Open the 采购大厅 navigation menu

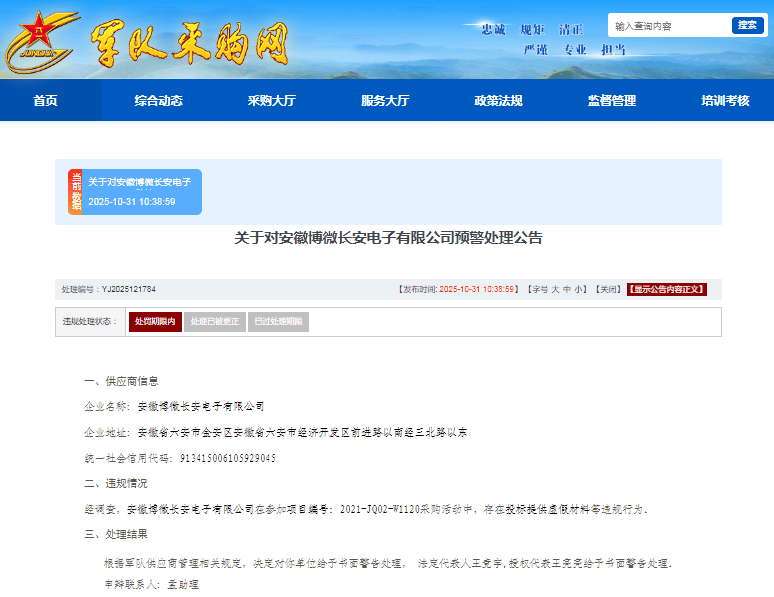272,100
